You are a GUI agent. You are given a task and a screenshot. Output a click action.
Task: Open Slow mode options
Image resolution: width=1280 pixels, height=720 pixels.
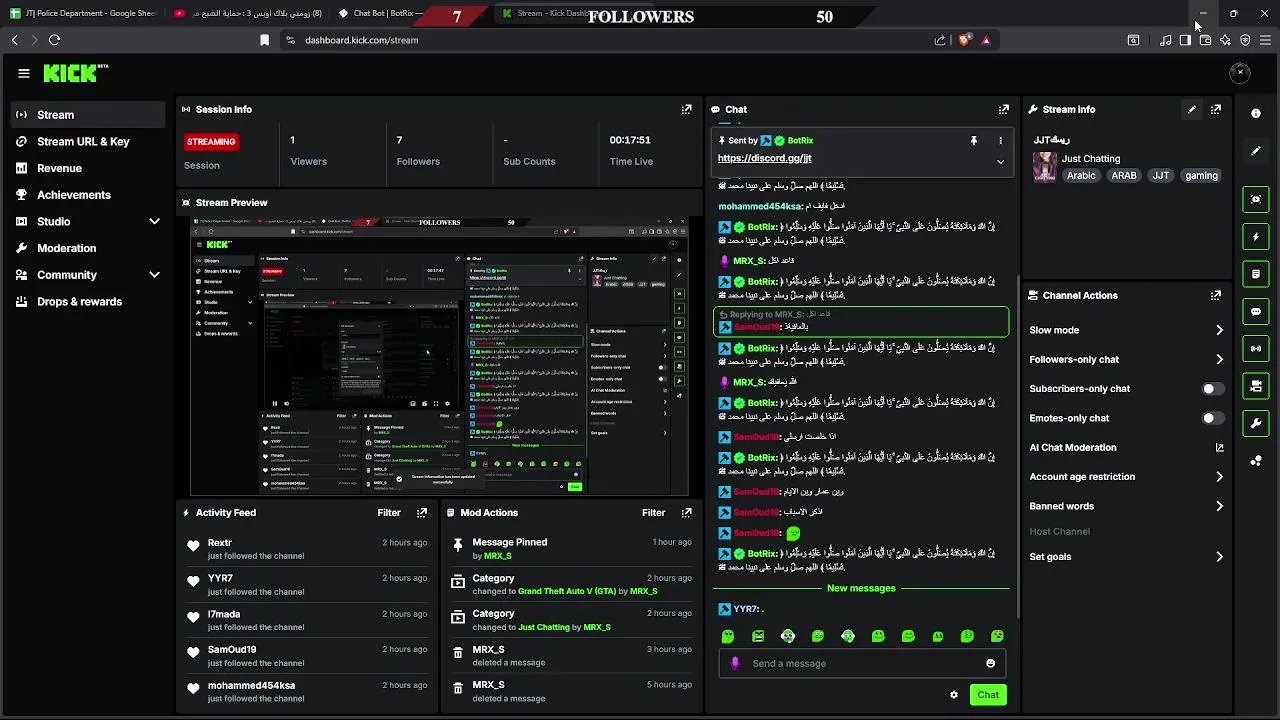[x=1126, y=330]
